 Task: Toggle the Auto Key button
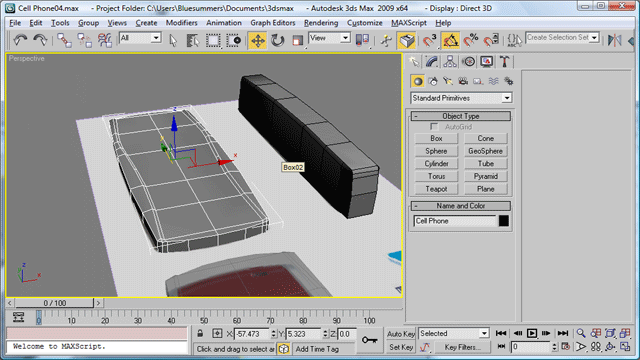pyautogui.click(x=400, y=334)
